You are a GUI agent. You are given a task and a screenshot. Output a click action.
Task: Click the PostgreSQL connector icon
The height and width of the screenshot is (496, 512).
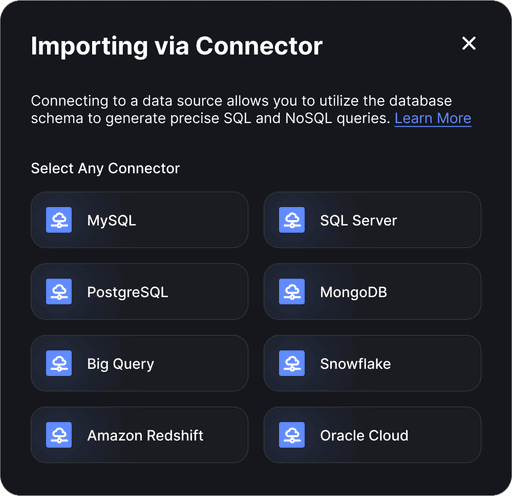pos(59,292)
